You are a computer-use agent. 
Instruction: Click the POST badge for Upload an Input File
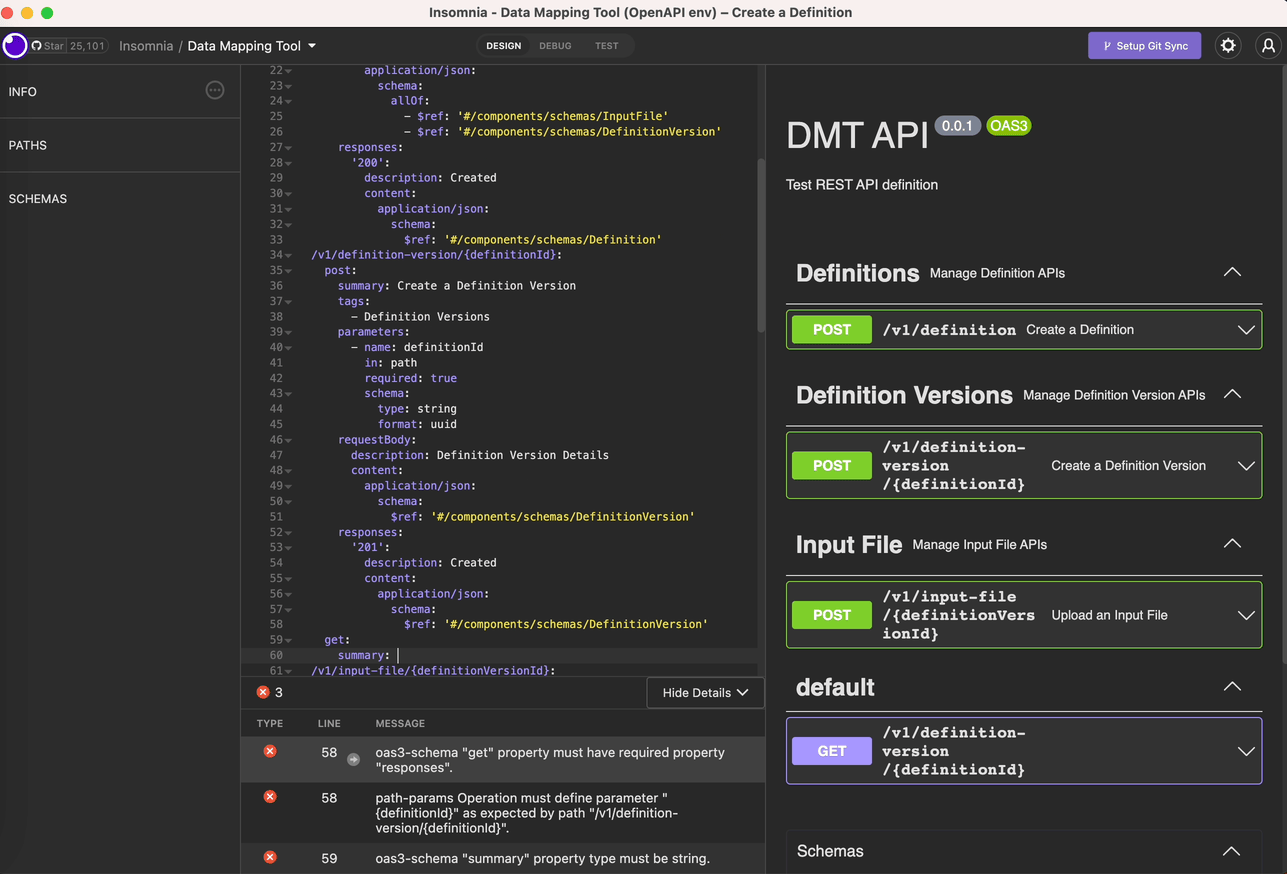tap(831, 615)
